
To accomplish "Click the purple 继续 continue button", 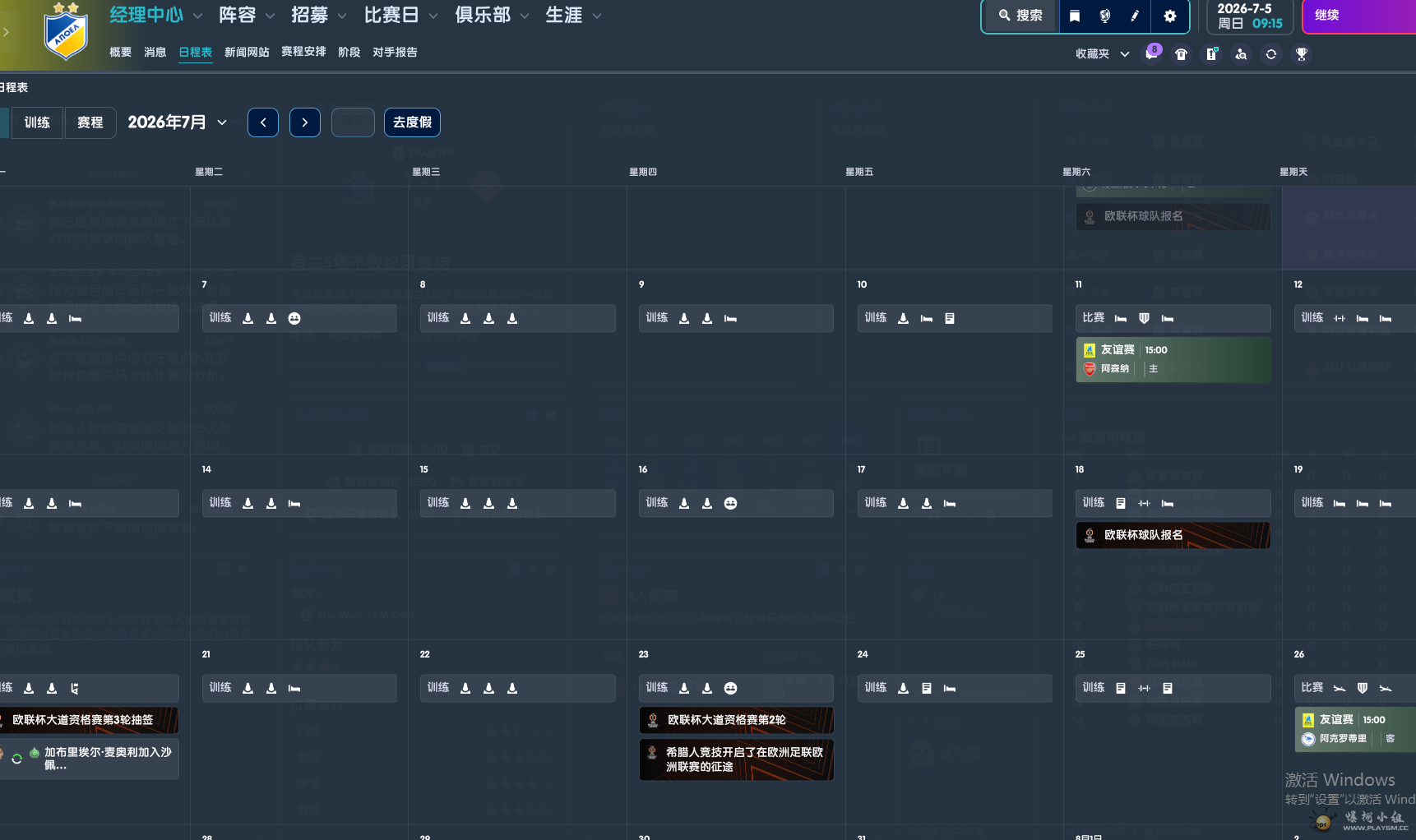I will 1358,16.
